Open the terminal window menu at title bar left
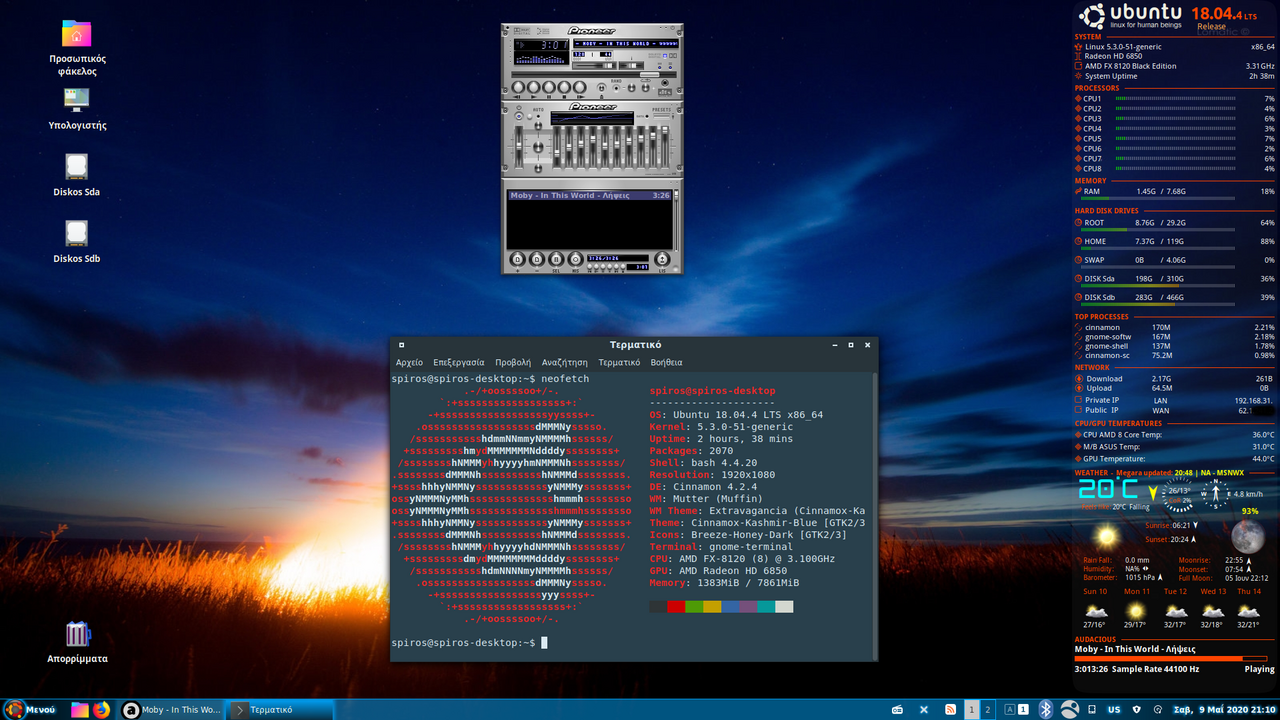This screenshot has height=720, width=1280. coord(401,345)
